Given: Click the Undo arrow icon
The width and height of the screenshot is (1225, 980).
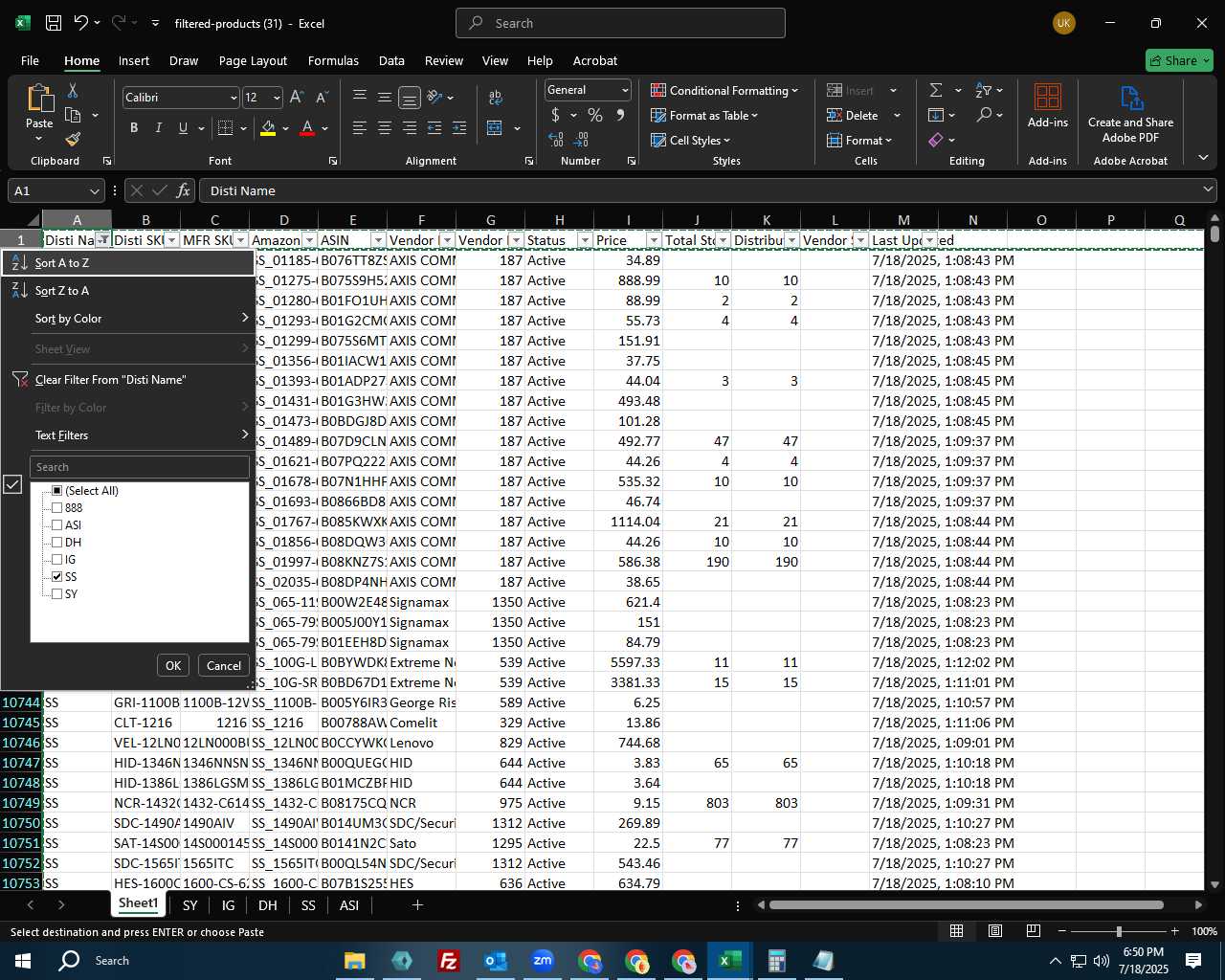Looking at the screenshot, I should coord(81,23).
